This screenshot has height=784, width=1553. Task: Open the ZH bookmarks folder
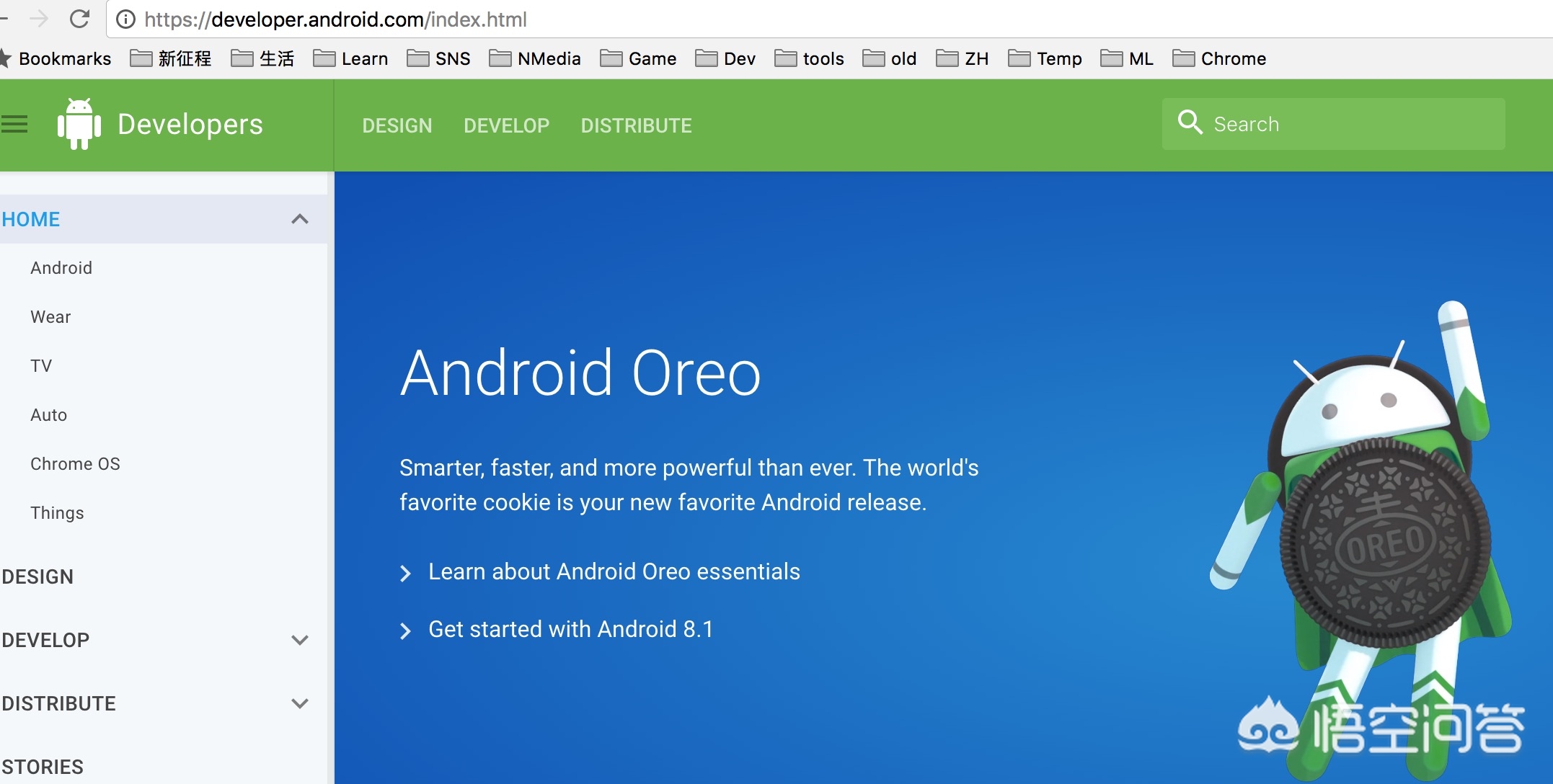[963, 58]
